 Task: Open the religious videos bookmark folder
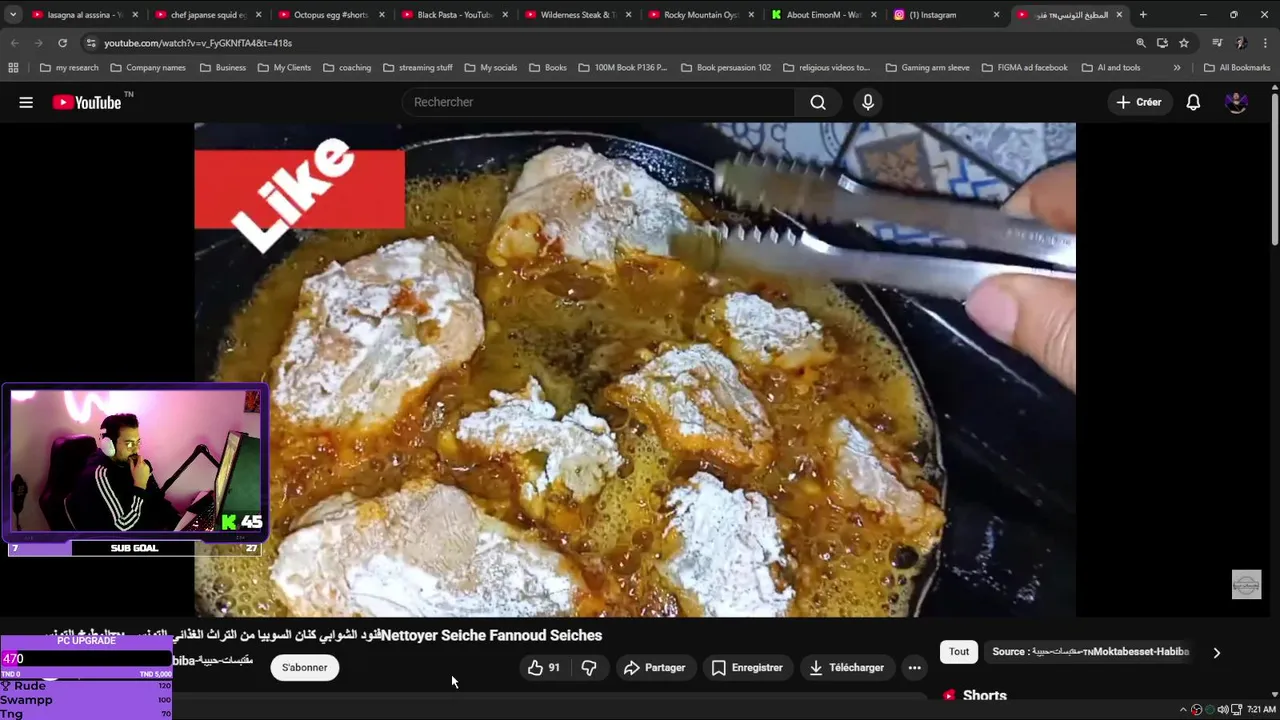(827, 68)
